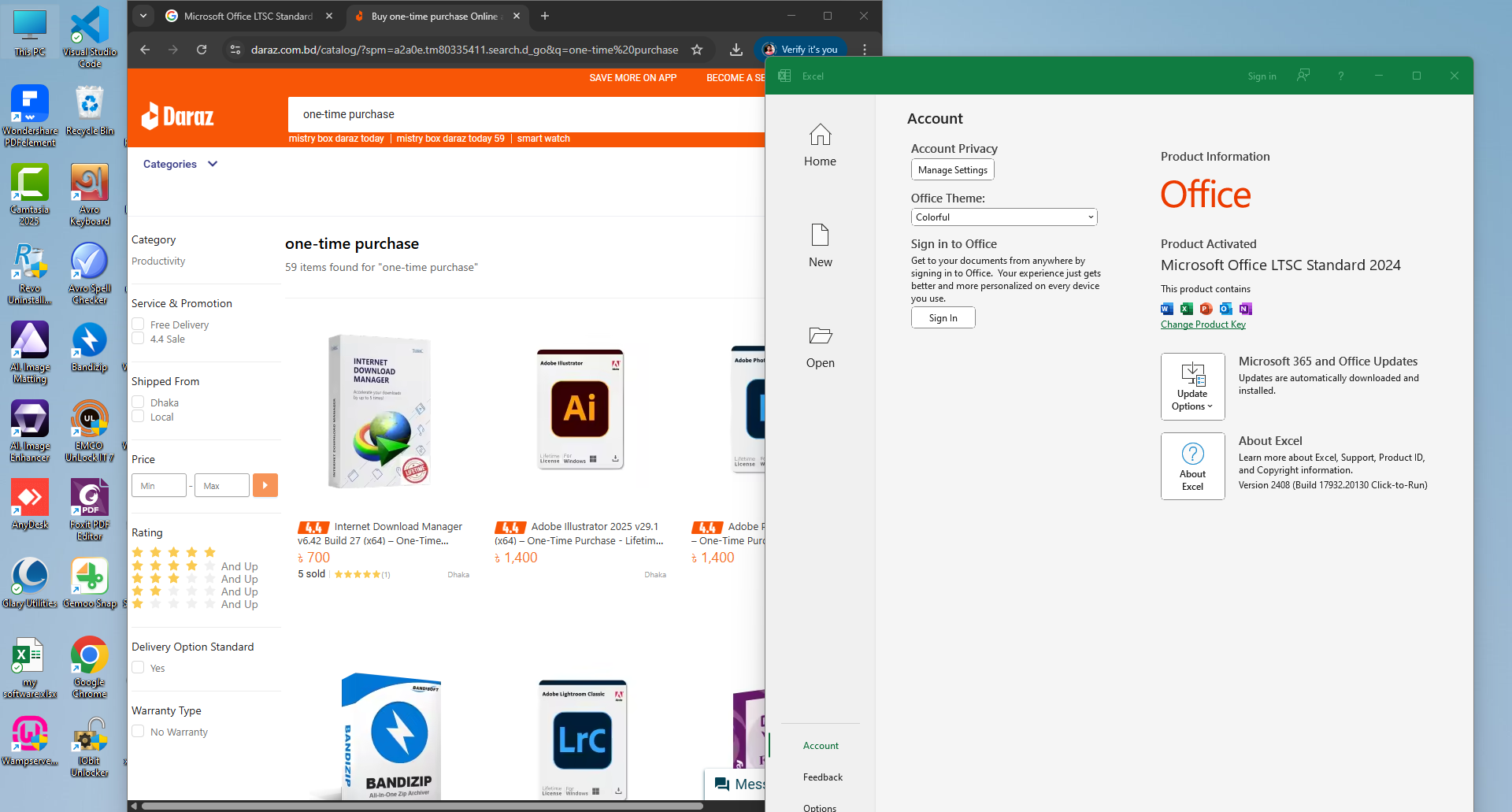Check the Local shipped-from filter
The height and width of the screenshot is (812, 1512).
tap(138, 417)
